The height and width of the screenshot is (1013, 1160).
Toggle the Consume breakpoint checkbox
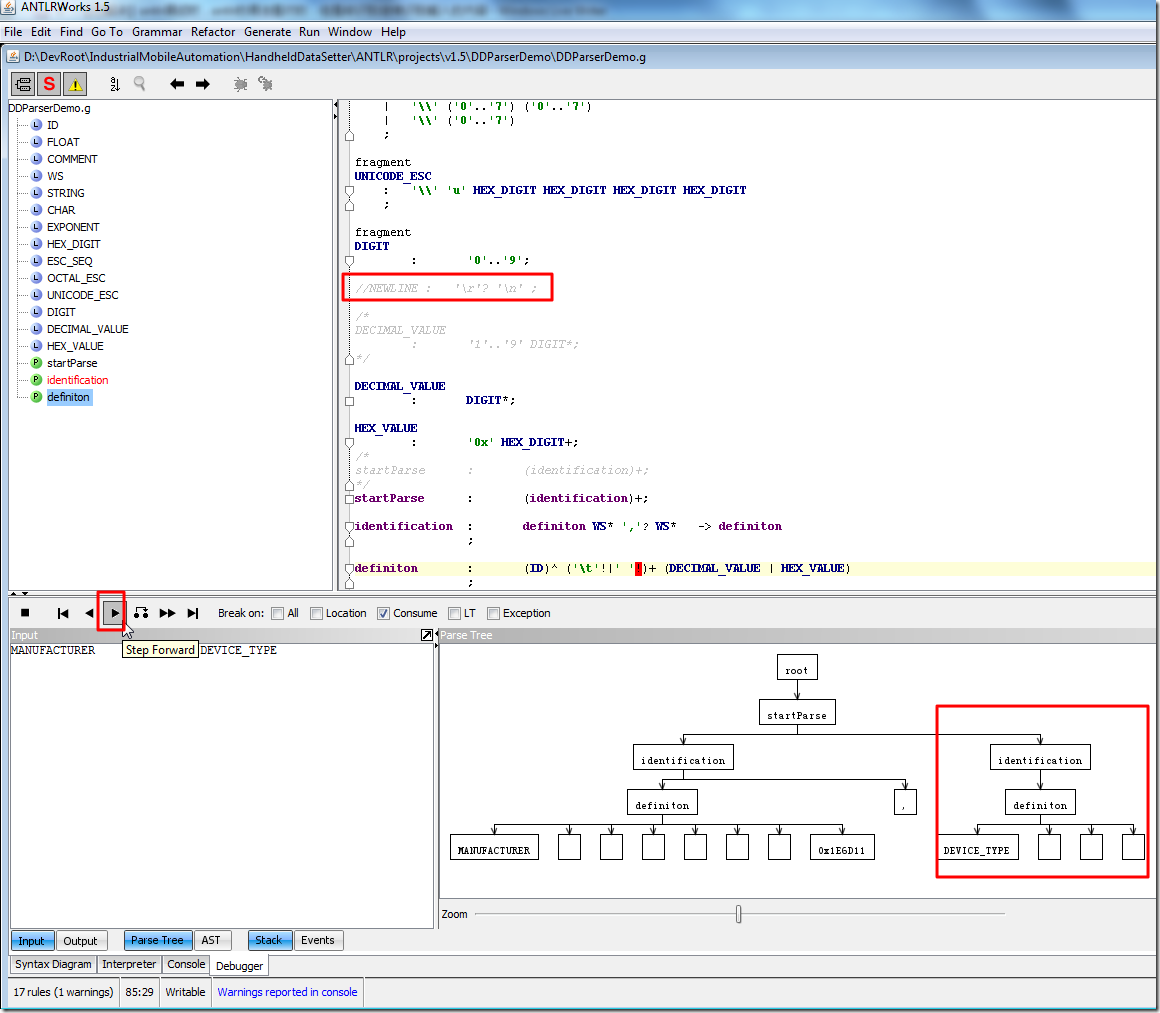coord(383,613)
